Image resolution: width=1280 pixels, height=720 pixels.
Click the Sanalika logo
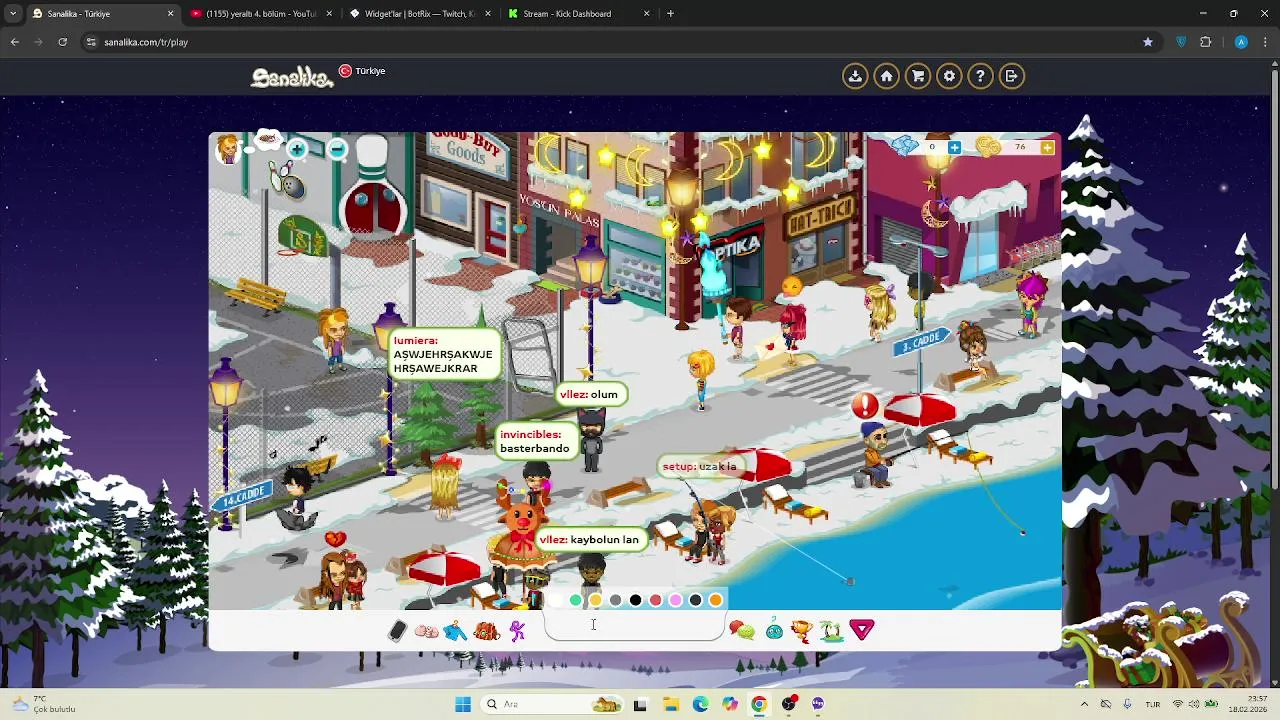(292, 77)
